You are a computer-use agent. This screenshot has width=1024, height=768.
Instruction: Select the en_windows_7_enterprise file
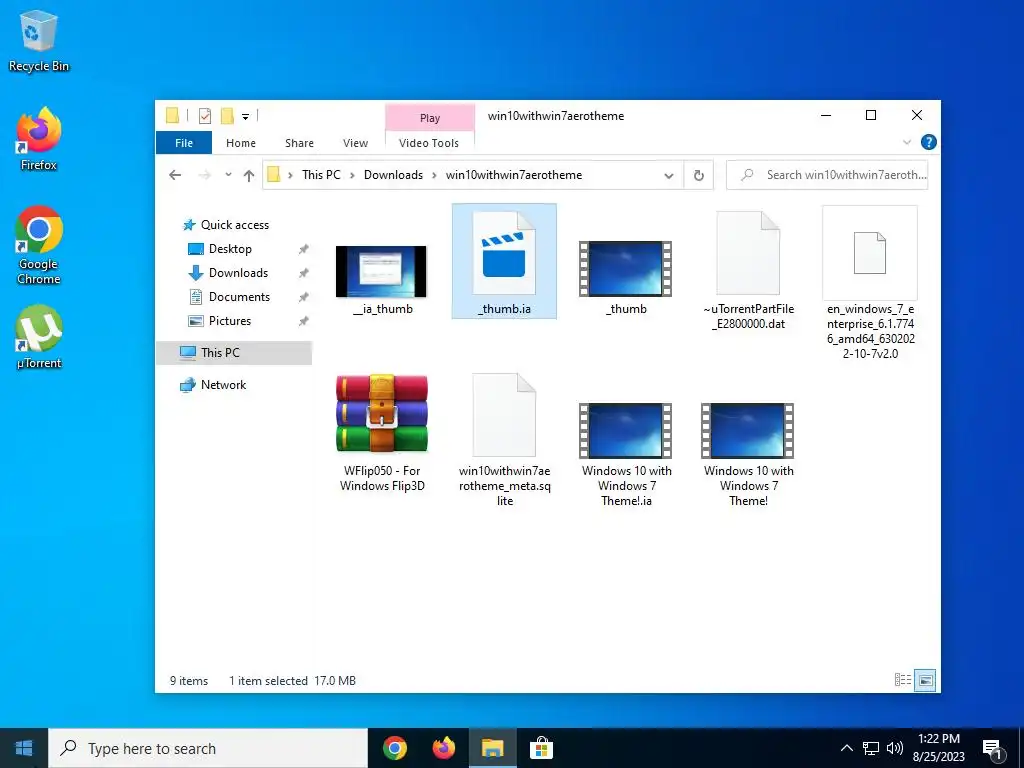[870, 283]
